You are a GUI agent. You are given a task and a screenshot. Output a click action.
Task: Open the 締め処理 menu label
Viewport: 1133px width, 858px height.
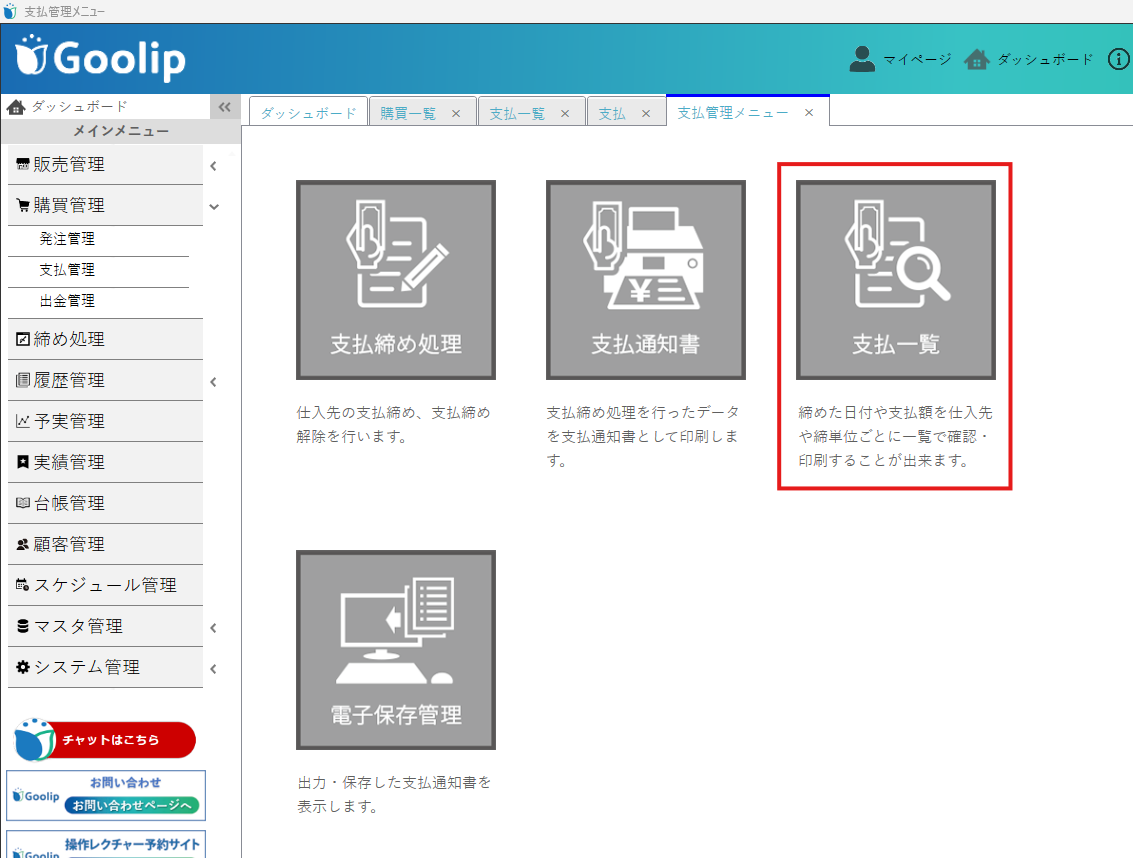69,339
